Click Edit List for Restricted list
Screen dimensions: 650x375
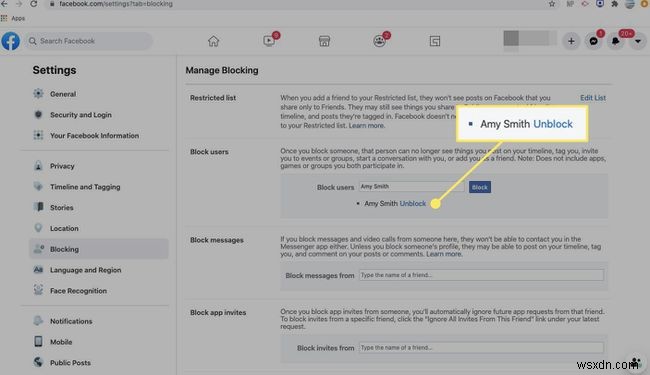coord(593,98)
